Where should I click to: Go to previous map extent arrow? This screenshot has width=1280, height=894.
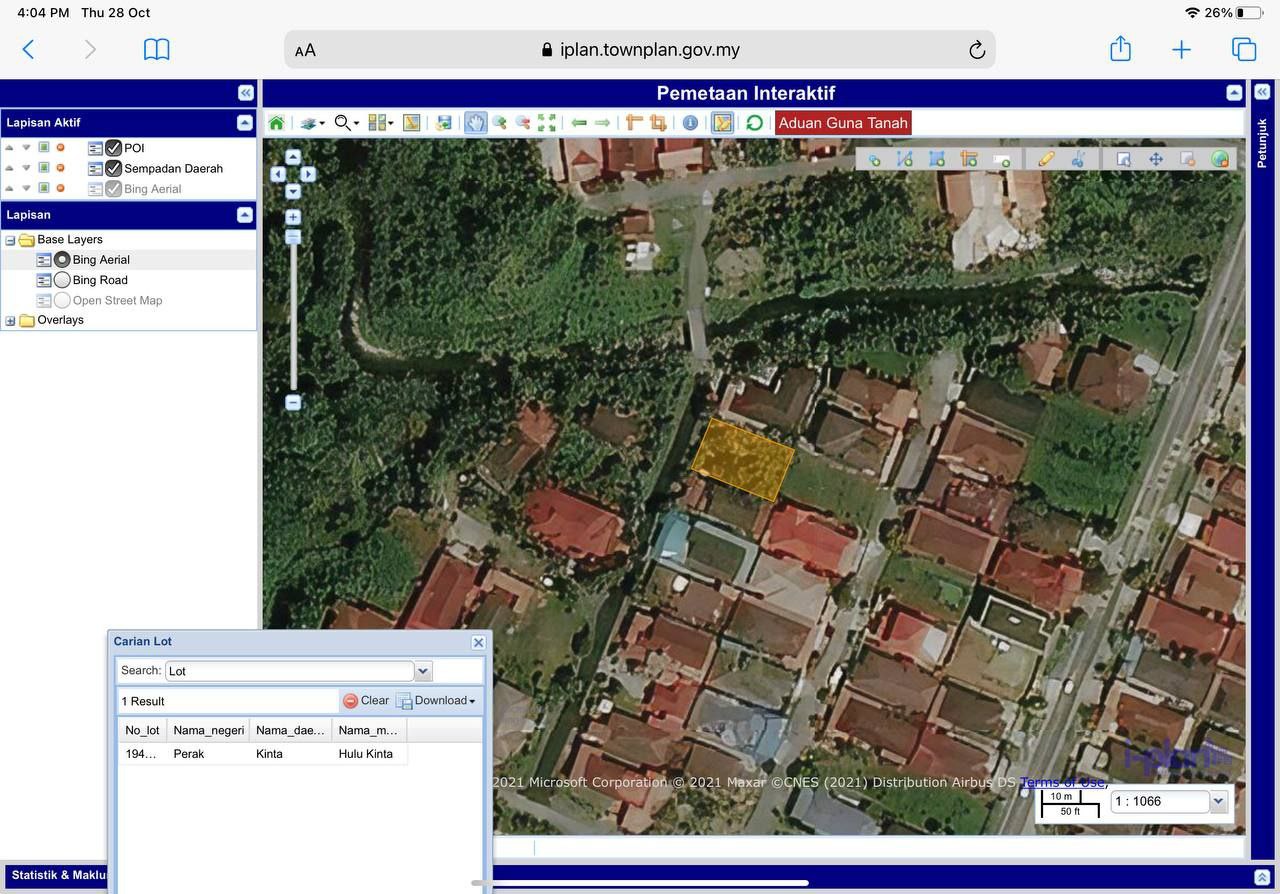pyautogui.click(x=579, y=123)
